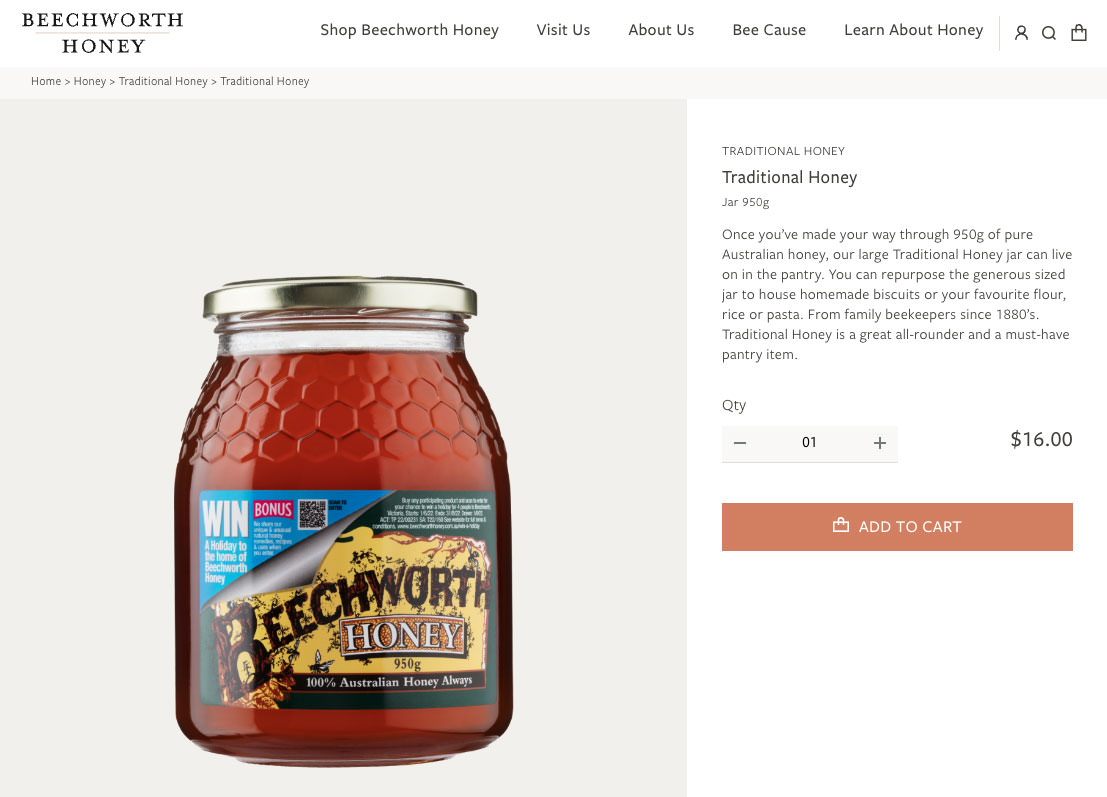
Task: Click the quantity input field showing 01
Action: click(809, 443)
